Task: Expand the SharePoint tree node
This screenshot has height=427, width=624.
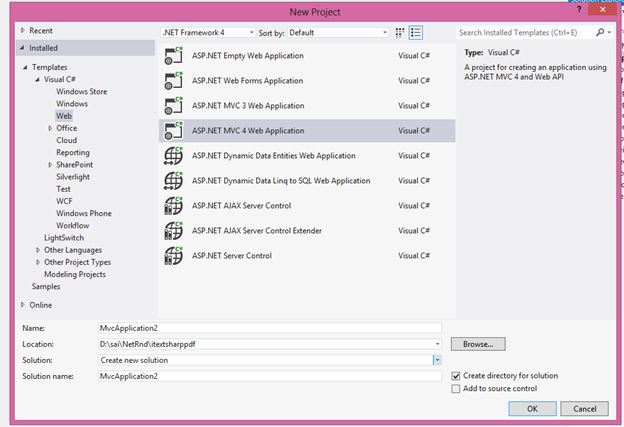Action: tap(50, 165)
